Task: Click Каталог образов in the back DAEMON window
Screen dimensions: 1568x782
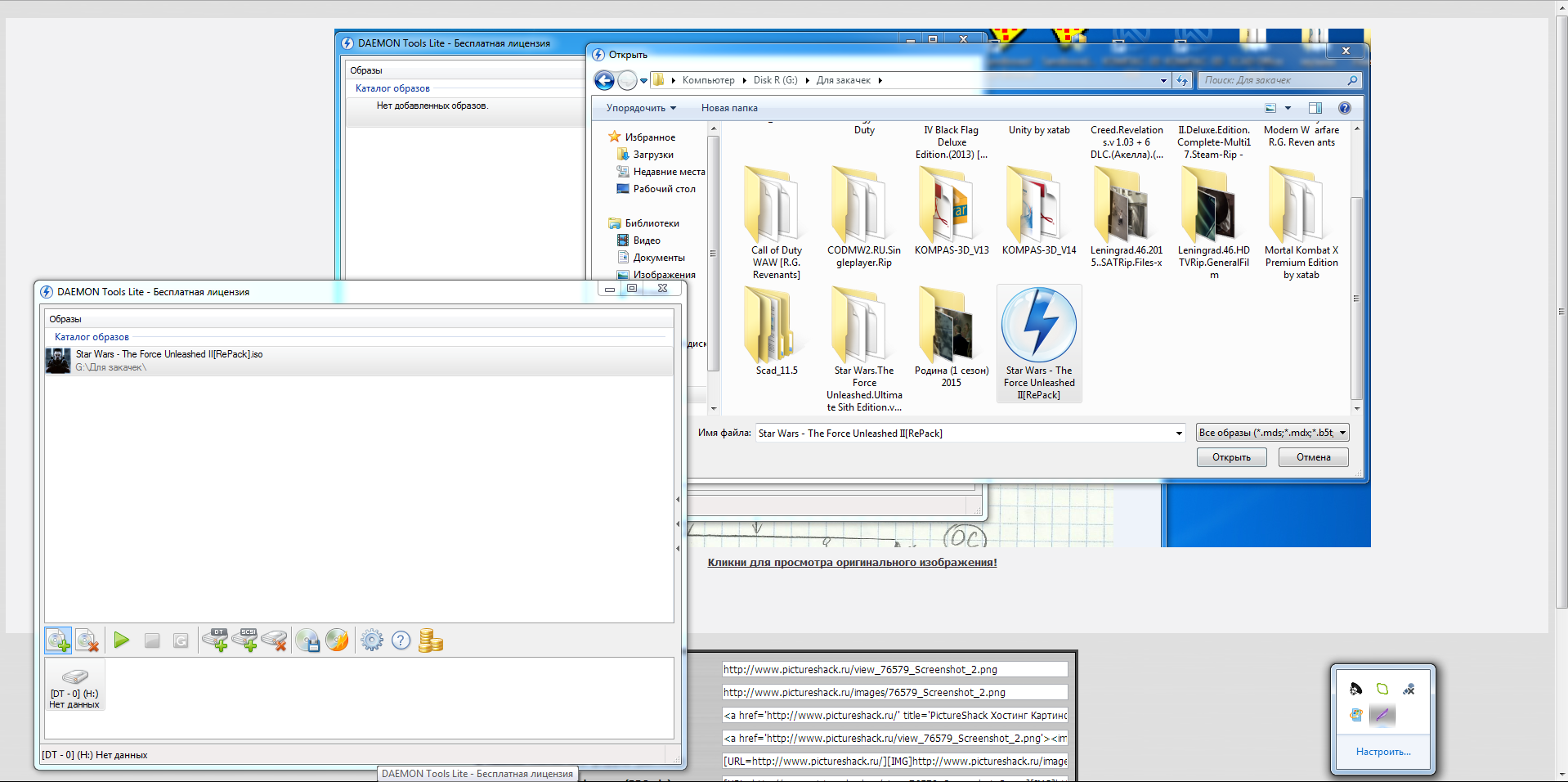Action: click(x=392, y=88)
